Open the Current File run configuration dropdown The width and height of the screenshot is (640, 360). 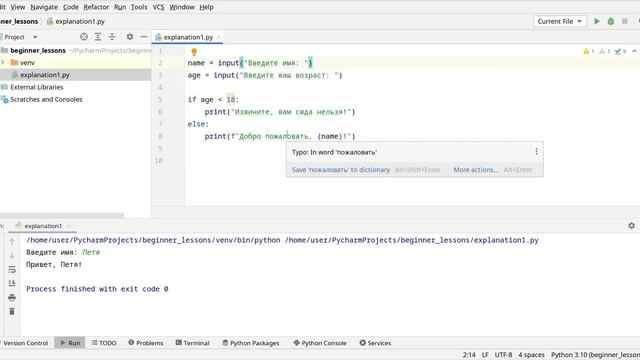click(x=560, y=21)
